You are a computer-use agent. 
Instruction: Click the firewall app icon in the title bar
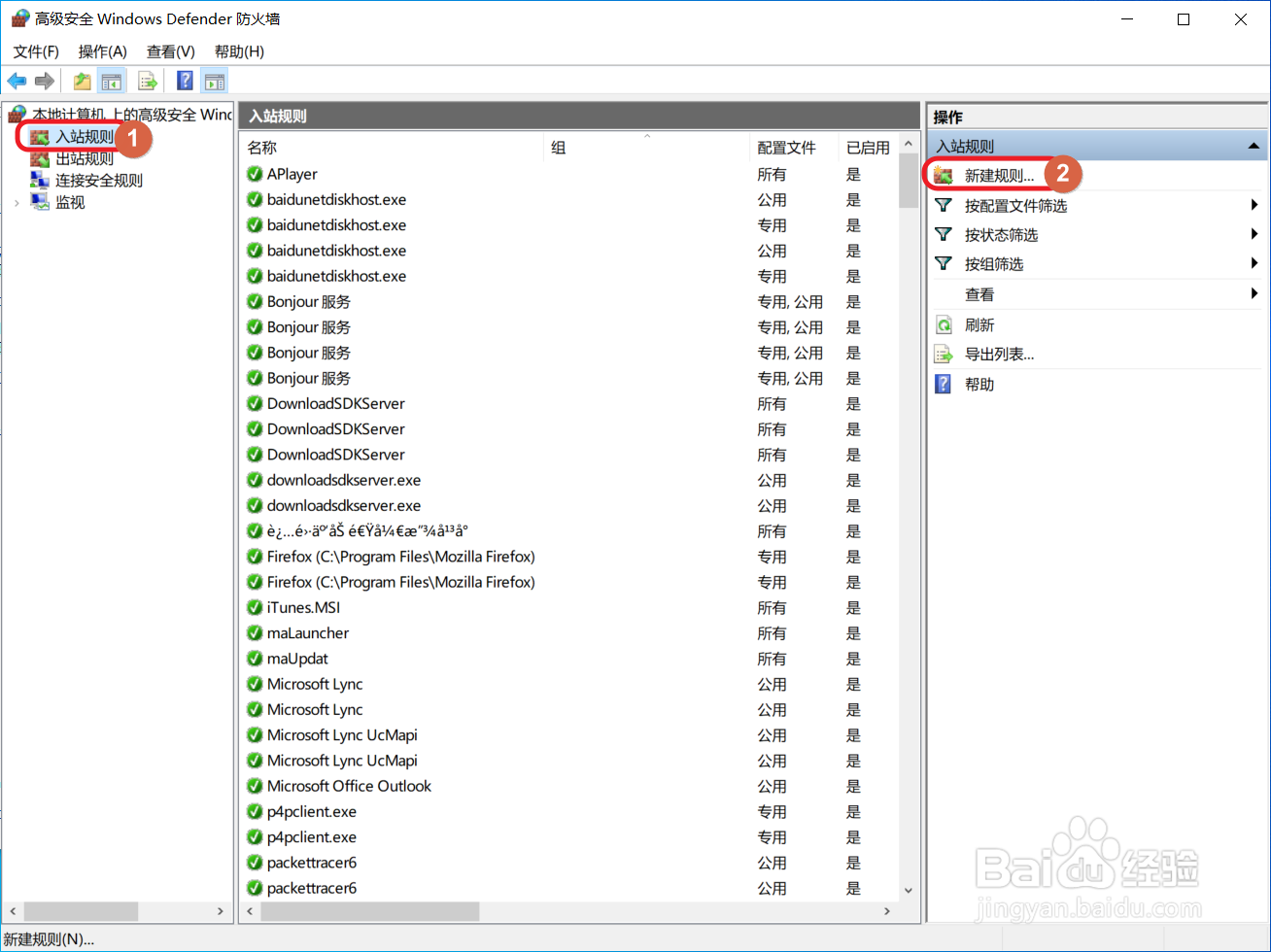(19, 18)
